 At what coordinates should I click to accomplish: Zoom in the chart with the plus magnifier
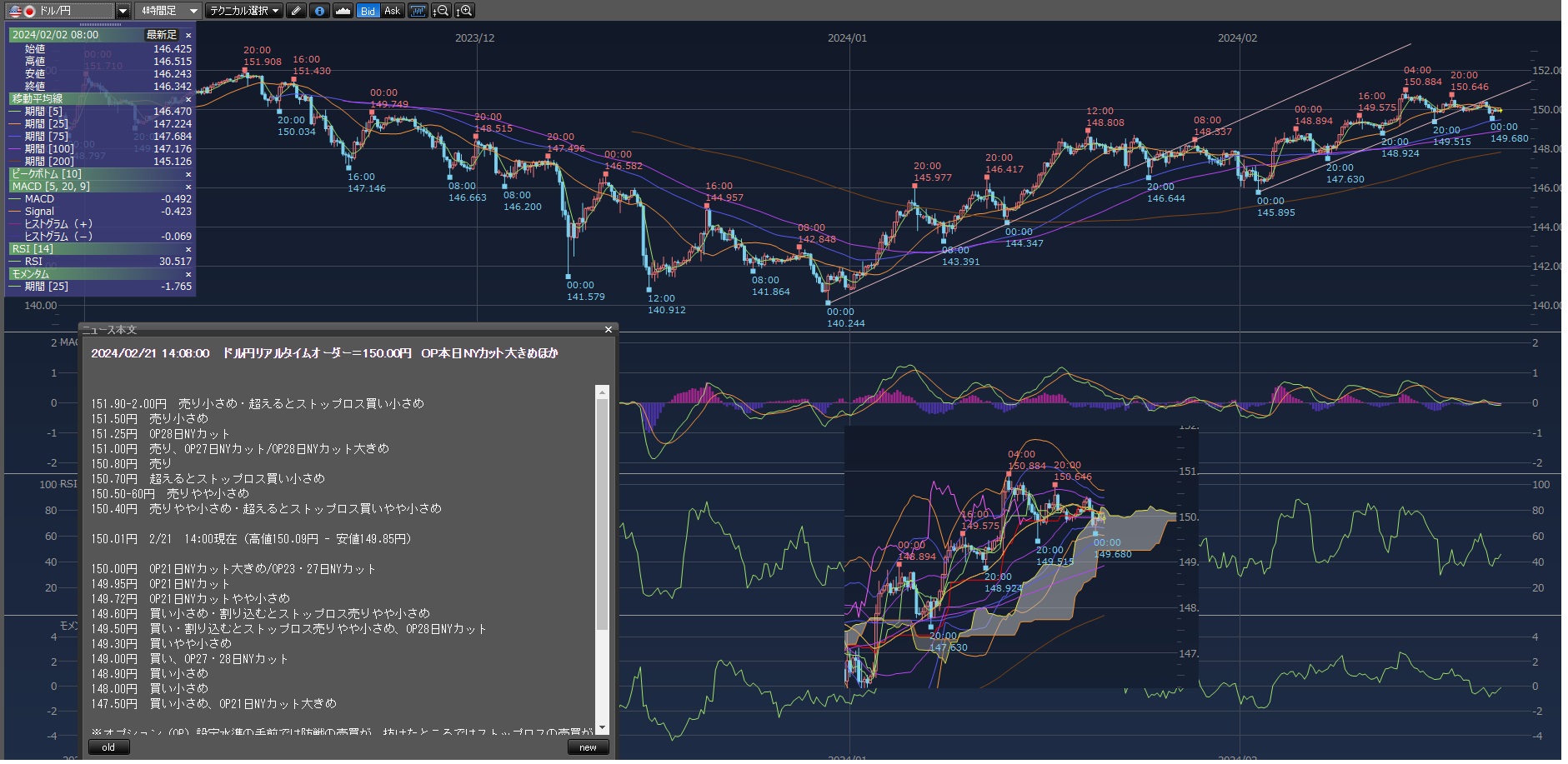click(465, 11)
